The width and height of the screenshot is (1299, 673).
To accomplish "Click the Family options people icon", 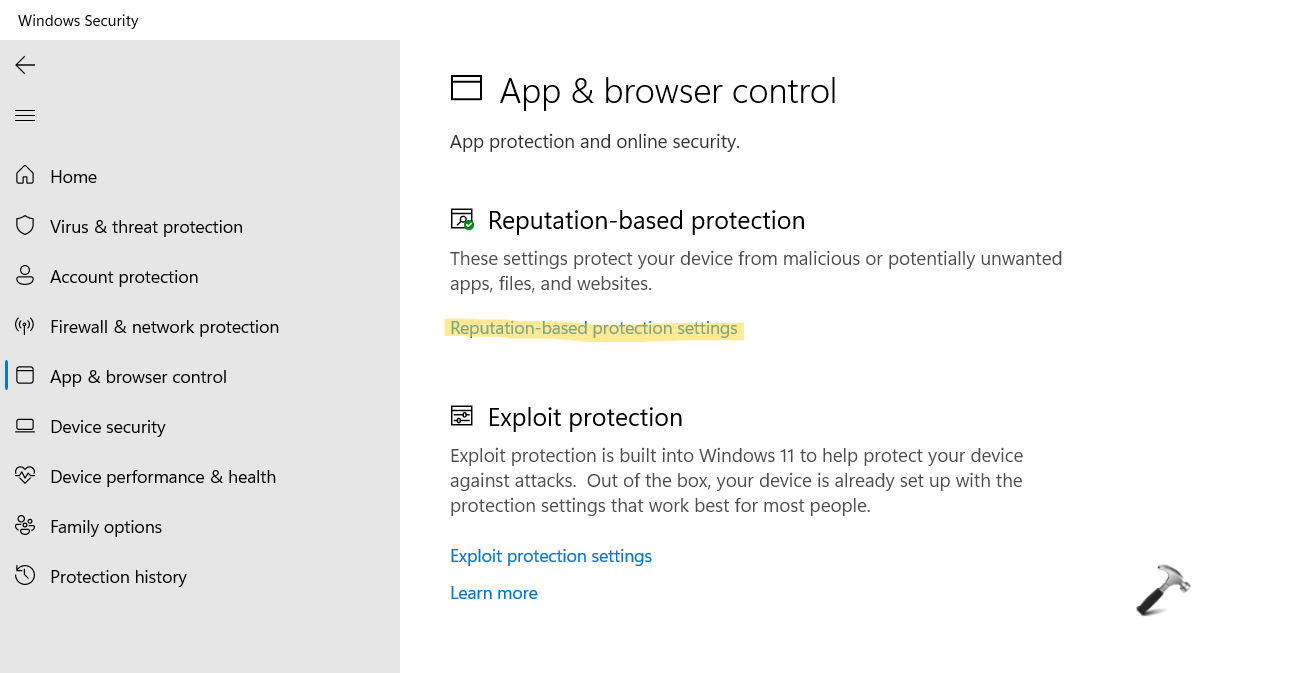I will (26, 526).
